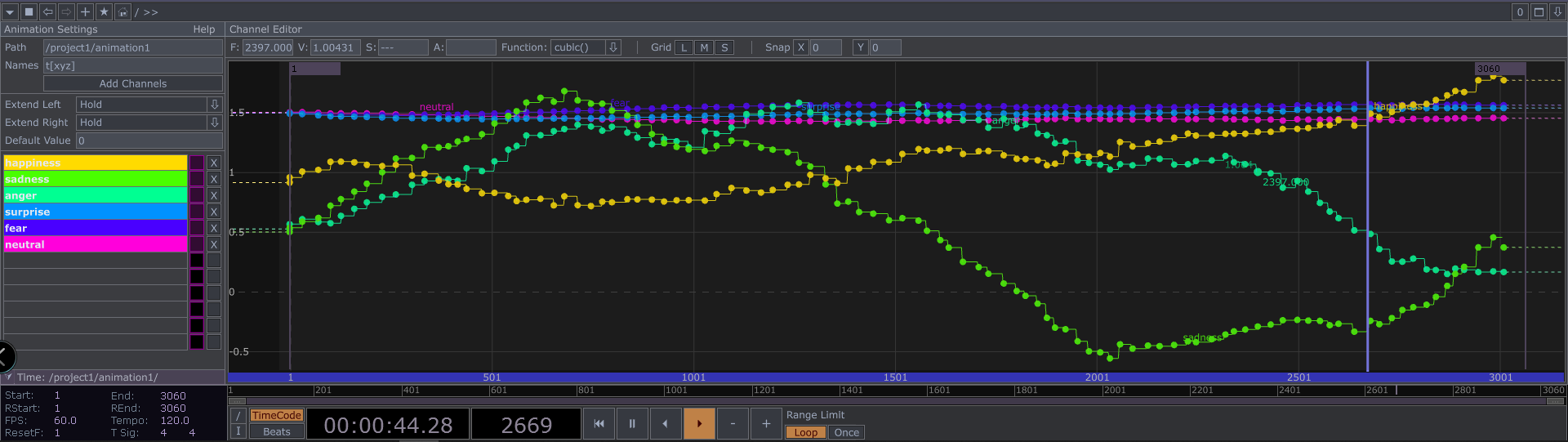This screenshot has height=442, width=1568.
Task: Click the slash path toggle beside TimeCode
Action: (238, 416)
